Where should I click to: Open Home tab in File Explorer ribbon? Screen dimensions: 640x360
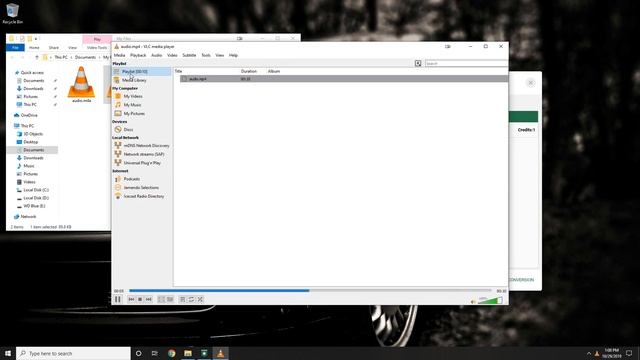click(34, 48)
